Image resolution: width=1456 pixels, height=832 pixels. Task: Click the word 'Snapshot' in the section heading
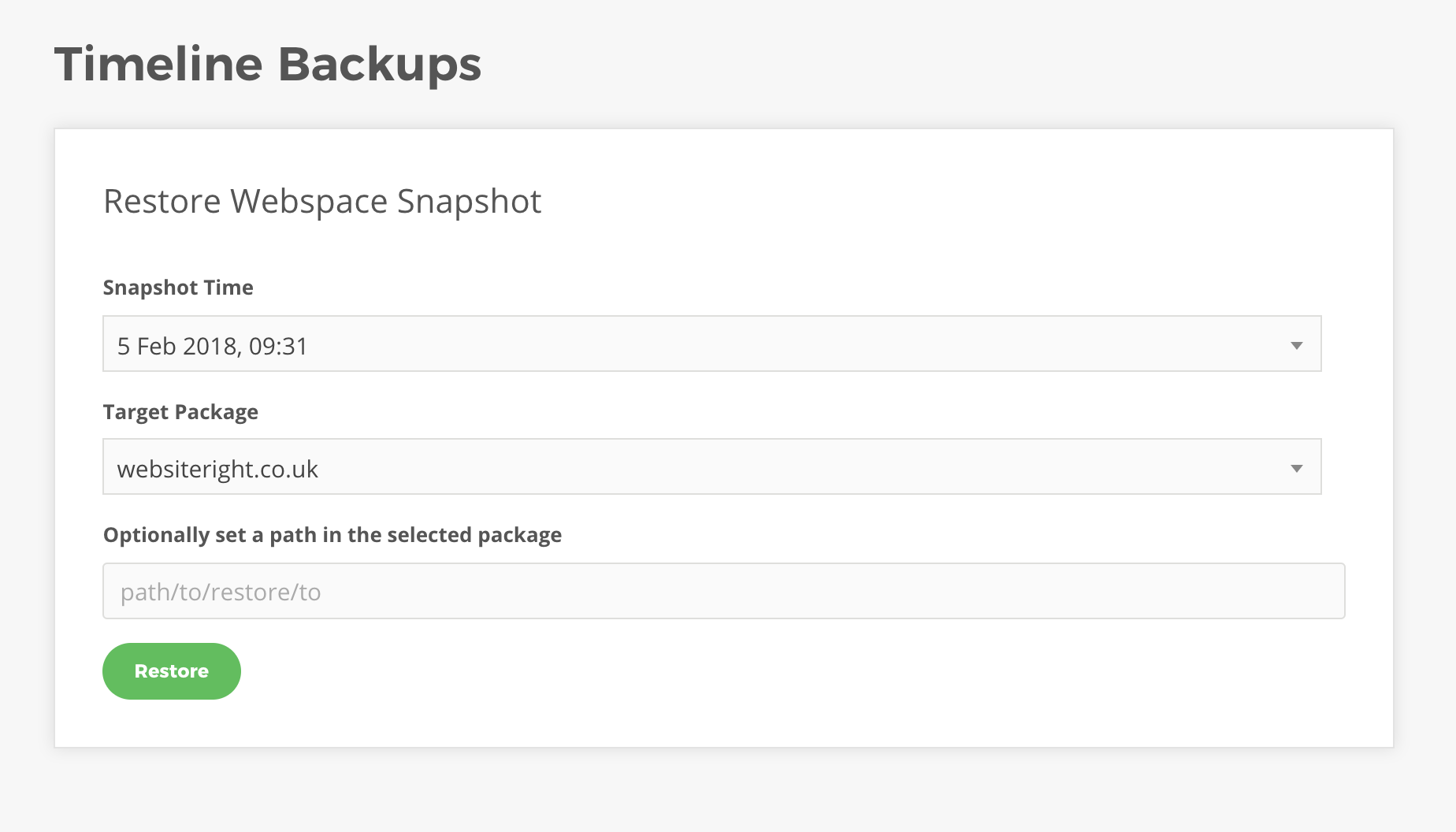coord(469,202)
